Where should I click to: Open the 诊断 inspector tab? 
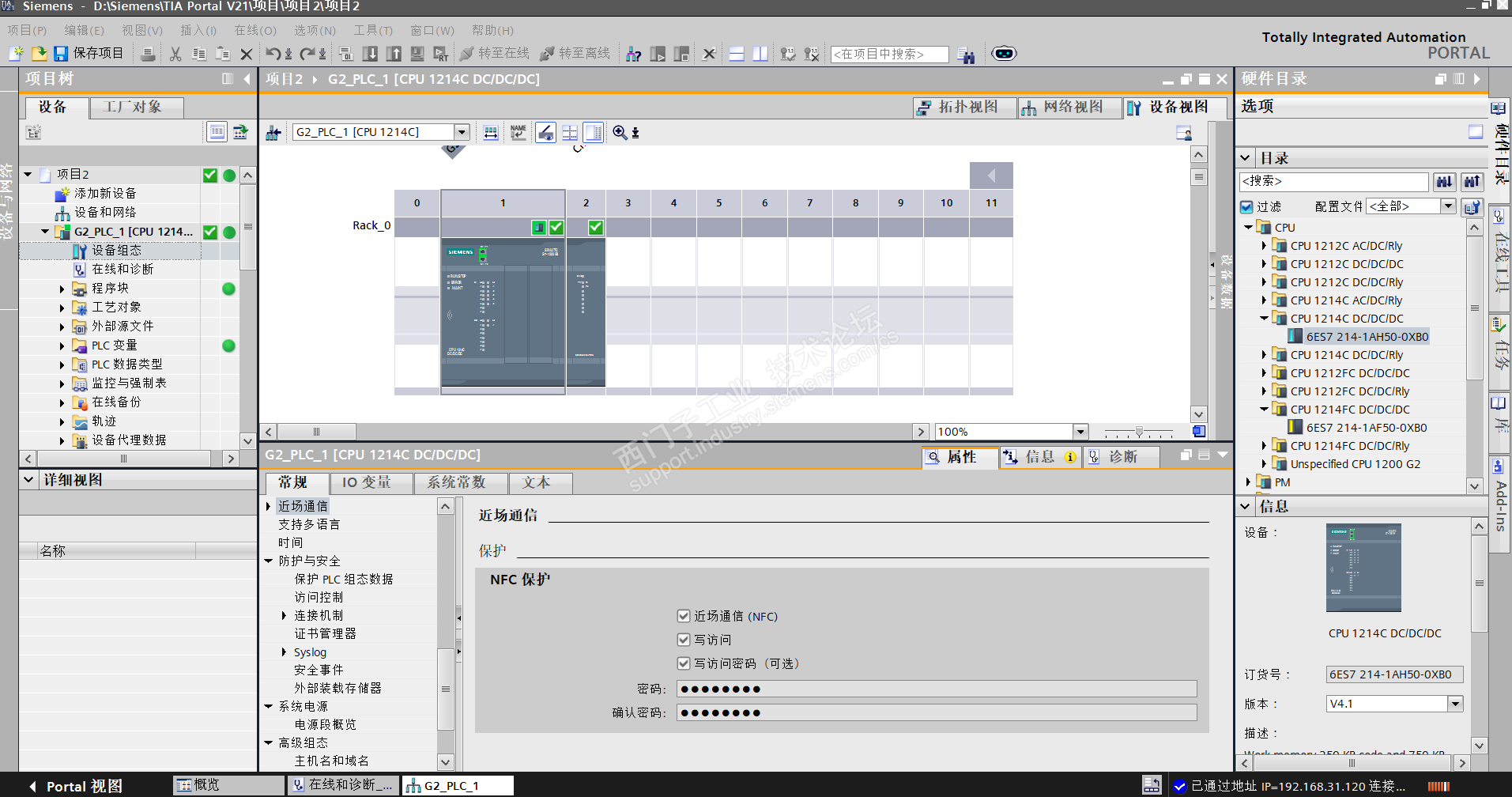1123,457
